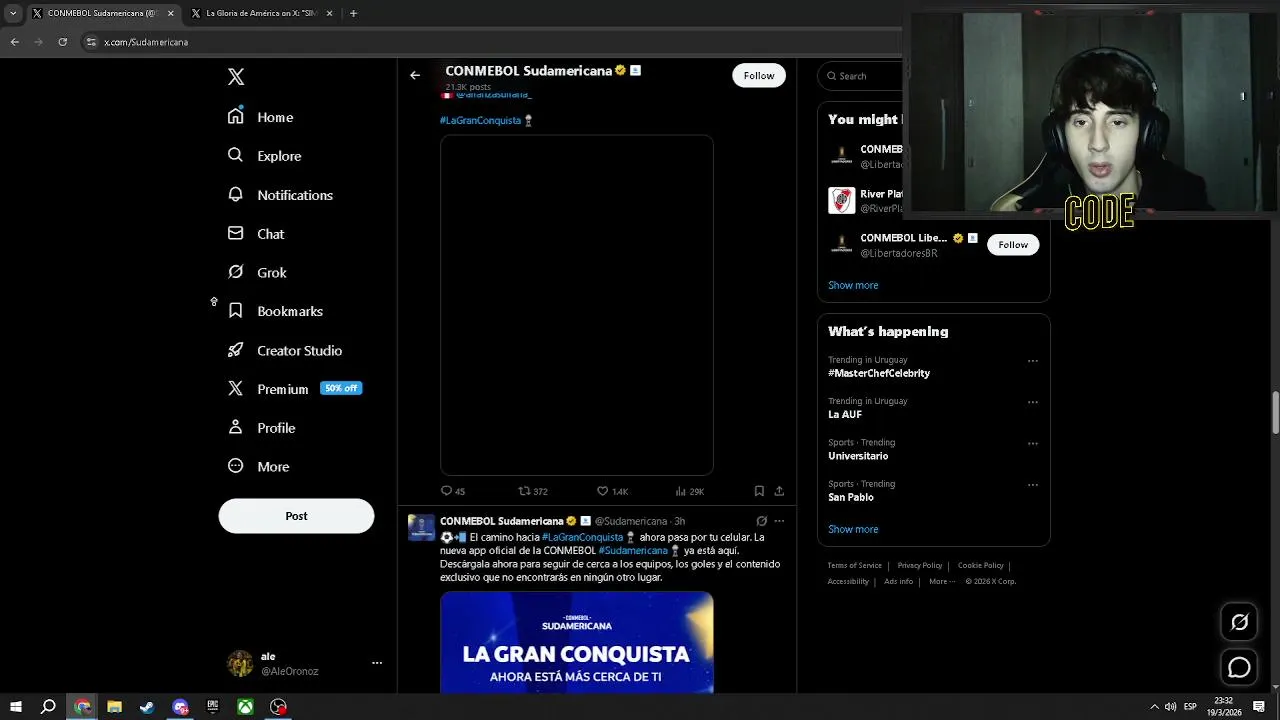Screen dimensions: 1280x720
Task: Open Windows Start menu
Action: pyautogui.click(x=15, y=707)
